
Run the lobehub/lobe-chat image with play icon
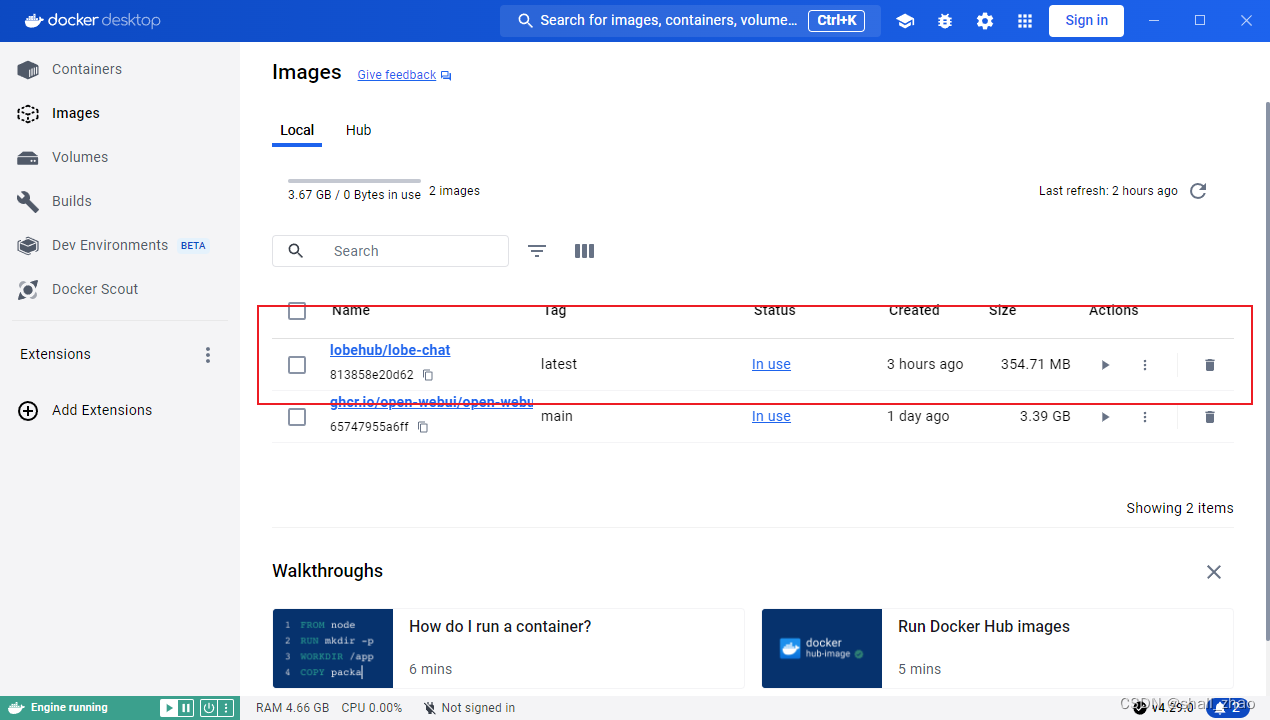(1105, 365)
